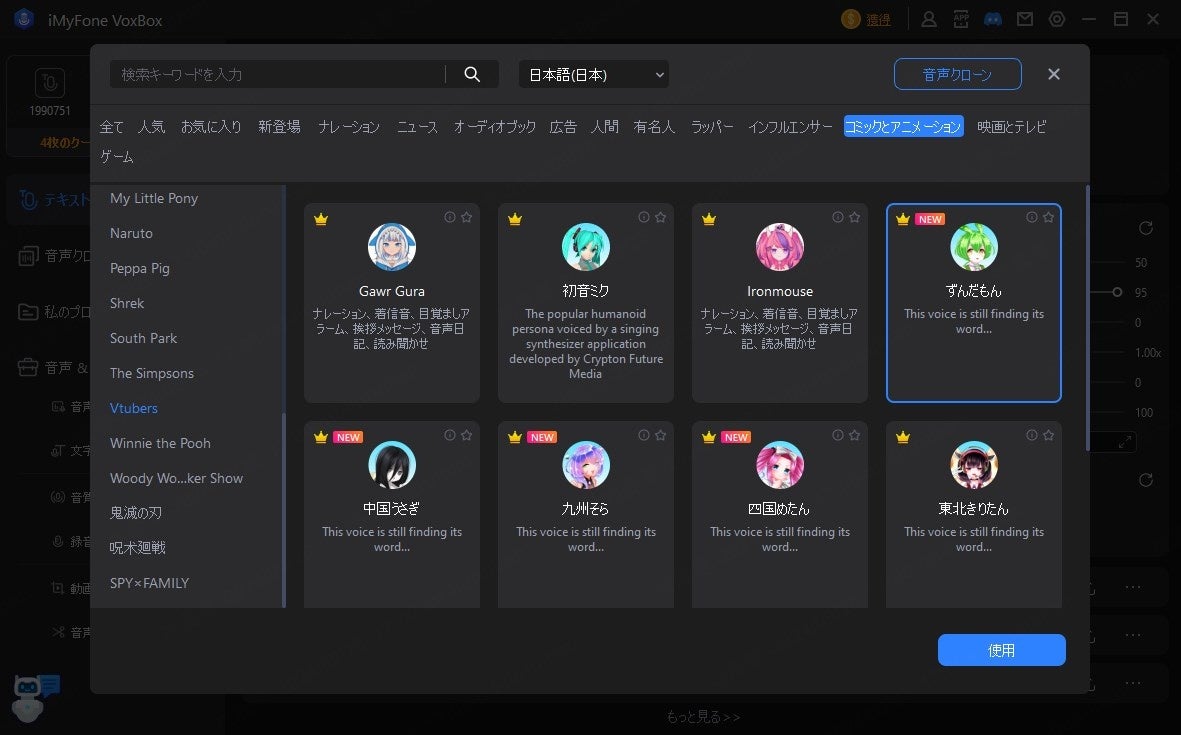Screen dimensions: 1181x735
Task: Favorite the 九州そら voice star
Action: point(661,435)
